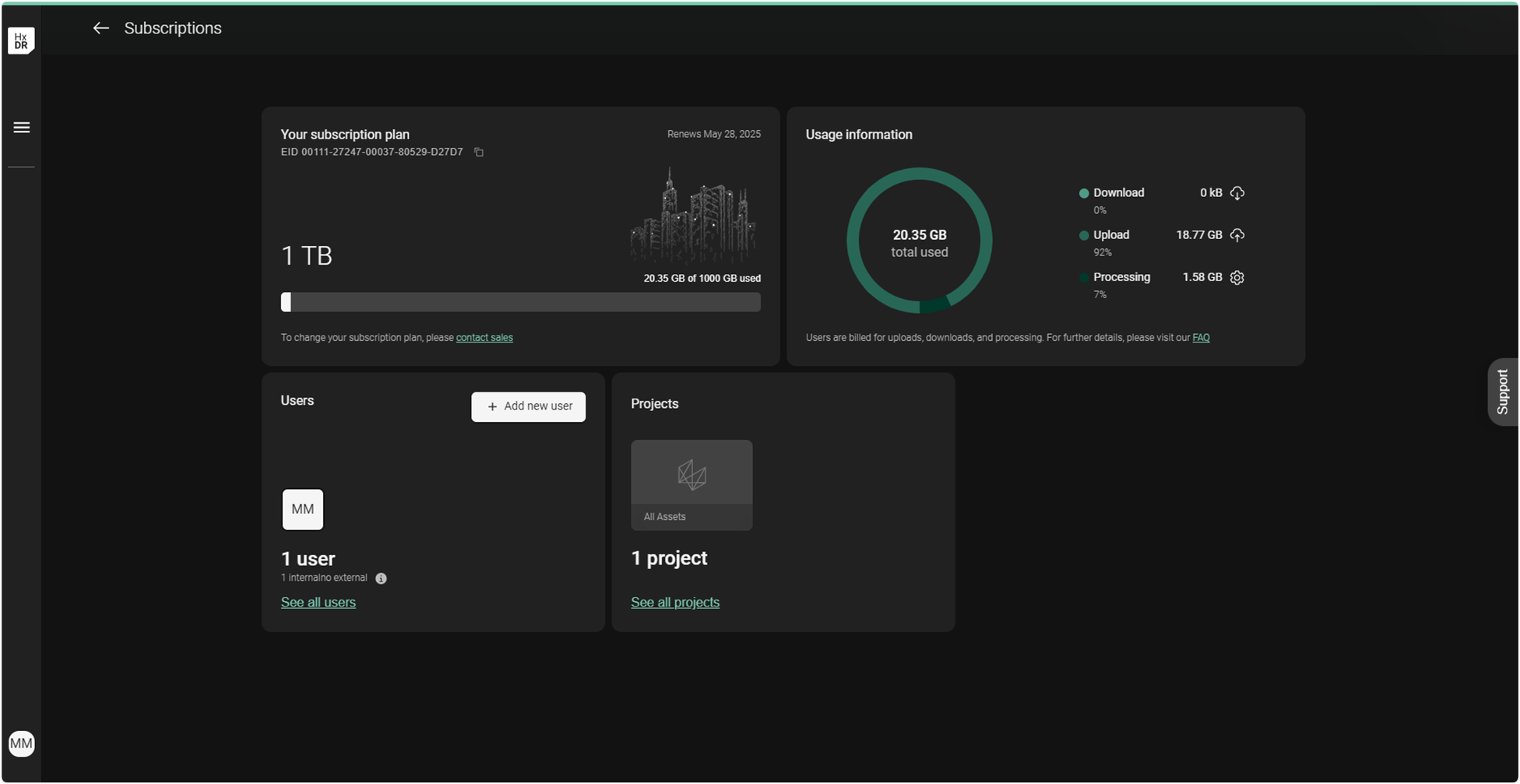1520x784 pixels.
Task: Click See all users link
Action: click(318, 603)
